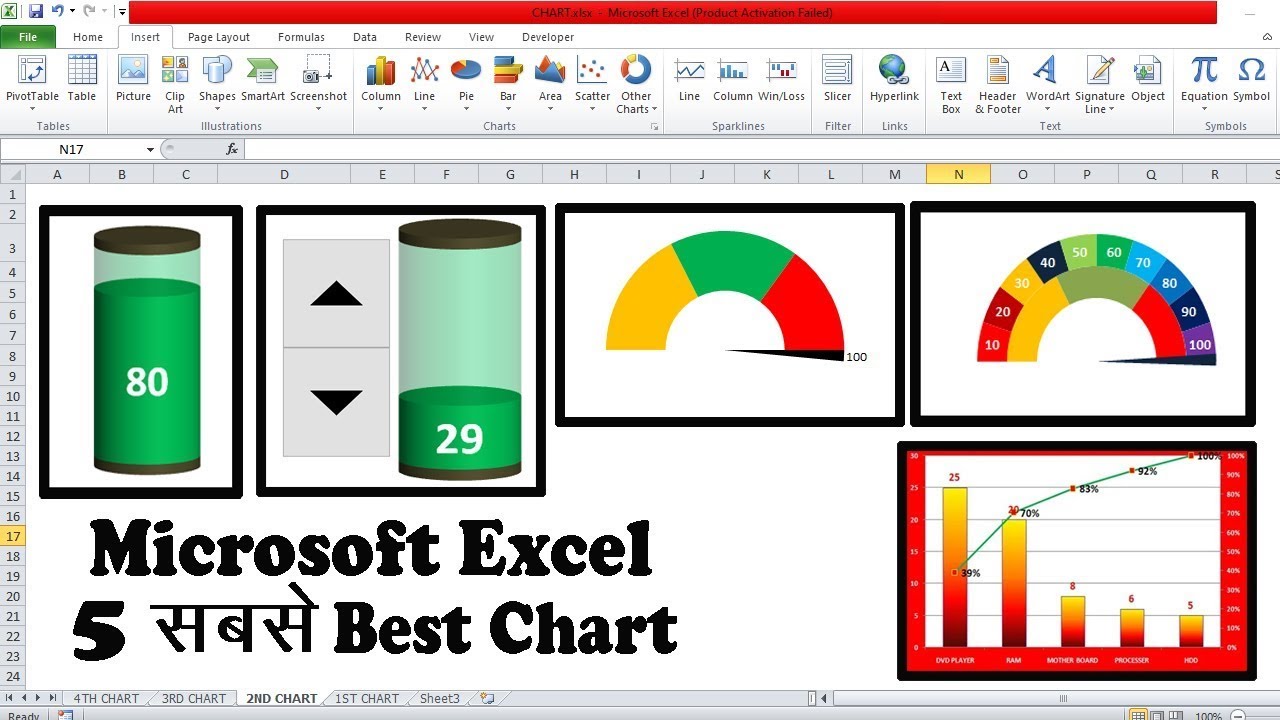The width and height of the screenshot is (1280, 720).
Task: Open the File tab
Action: (x=28, y=37)
